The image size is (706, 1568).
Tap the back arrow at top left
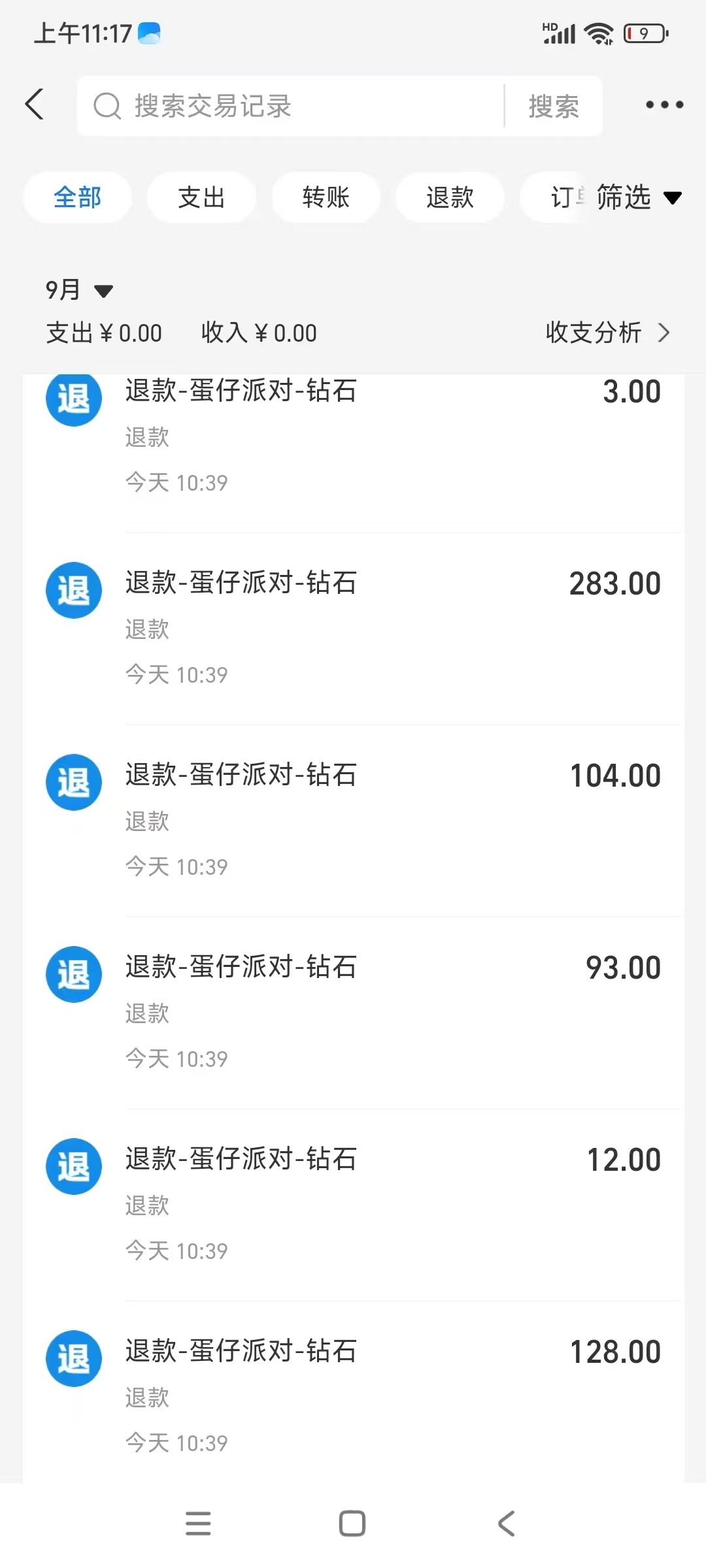[35, 105]
